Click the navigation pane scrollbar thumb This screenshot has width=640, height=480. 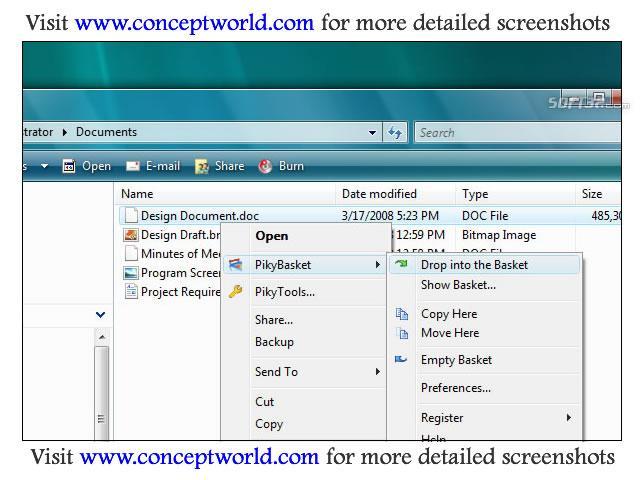coord(102,393)
